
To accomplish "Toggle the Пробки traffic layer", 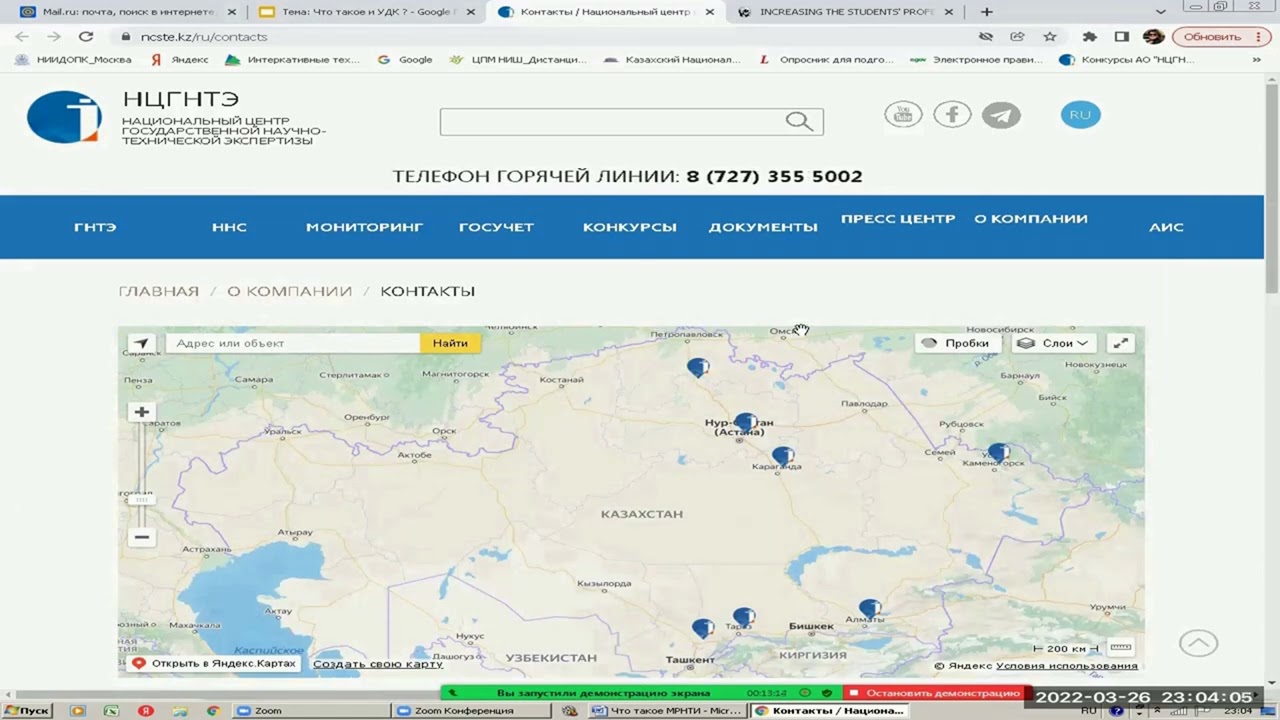I will 956,343.
